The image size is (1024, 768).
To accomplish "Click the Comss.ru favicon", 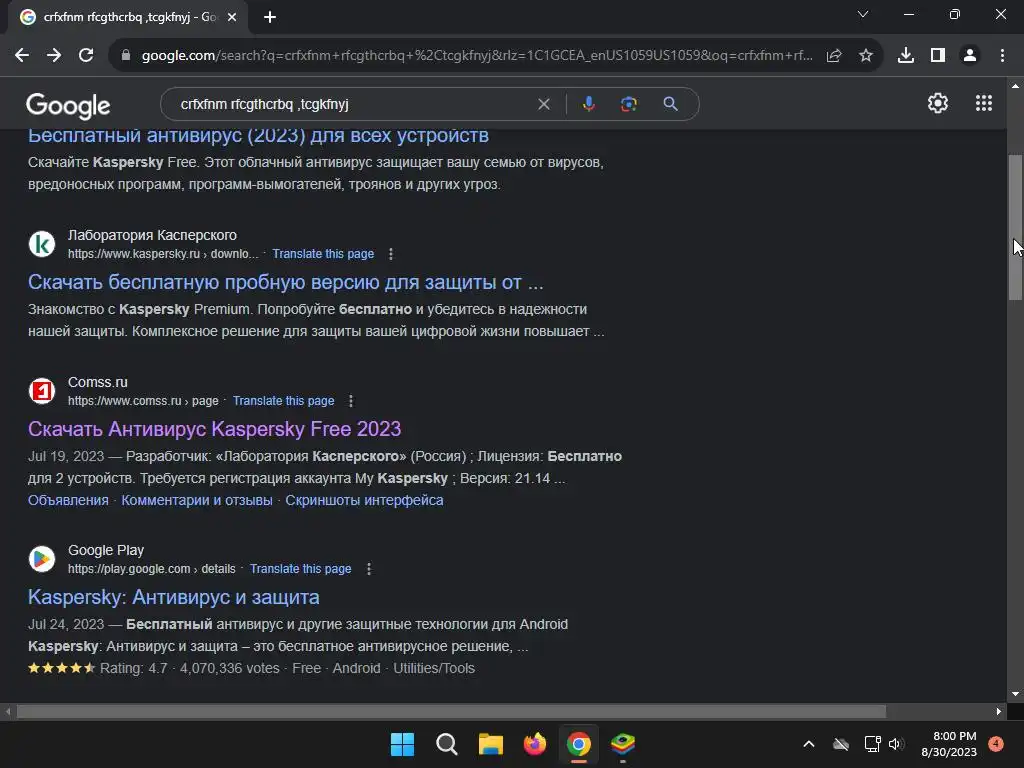I will point(42,391).
